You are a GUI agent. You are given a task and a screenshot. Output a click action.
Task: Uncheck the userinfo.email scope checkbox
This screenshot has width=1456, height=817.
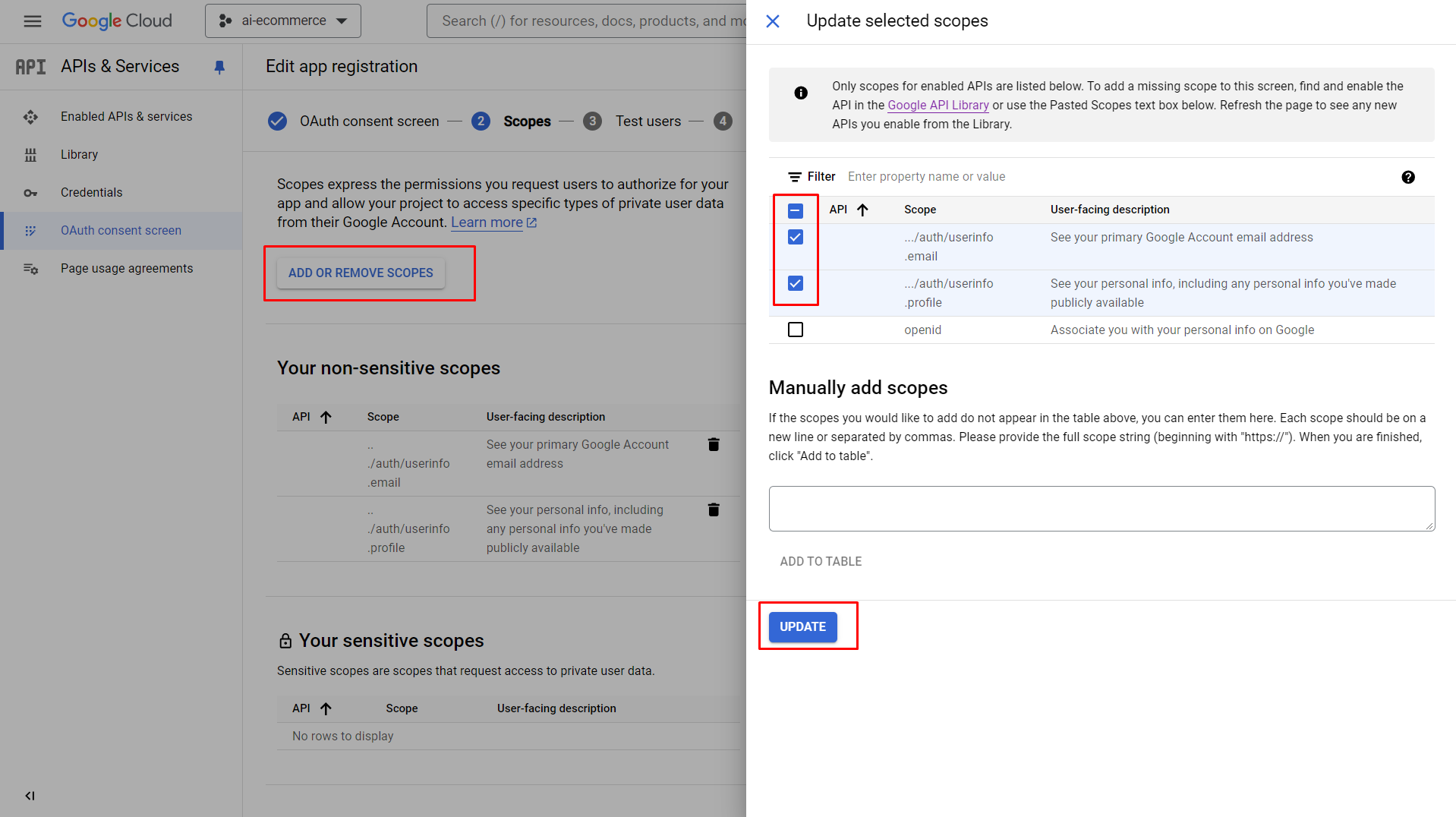[x=795, y=237]
